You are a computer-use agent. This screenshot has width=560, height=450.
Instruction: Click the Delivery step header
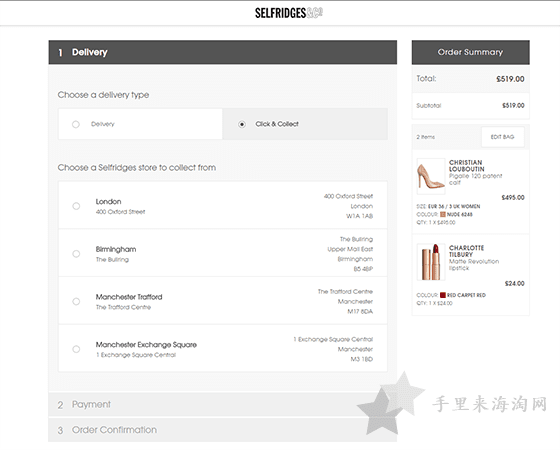coord(222,52)
